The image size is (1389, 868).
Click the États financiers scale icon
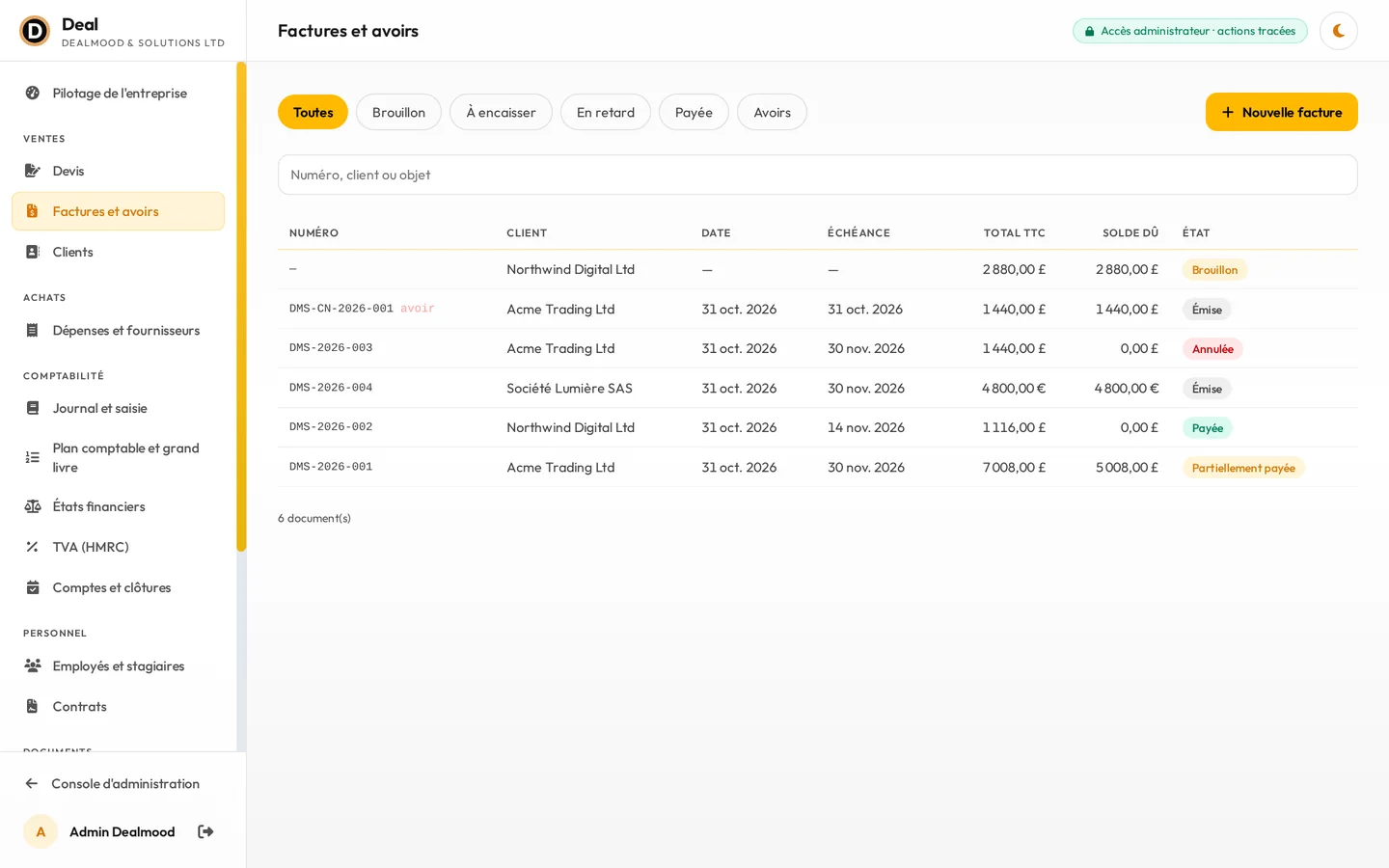[33, 506]
